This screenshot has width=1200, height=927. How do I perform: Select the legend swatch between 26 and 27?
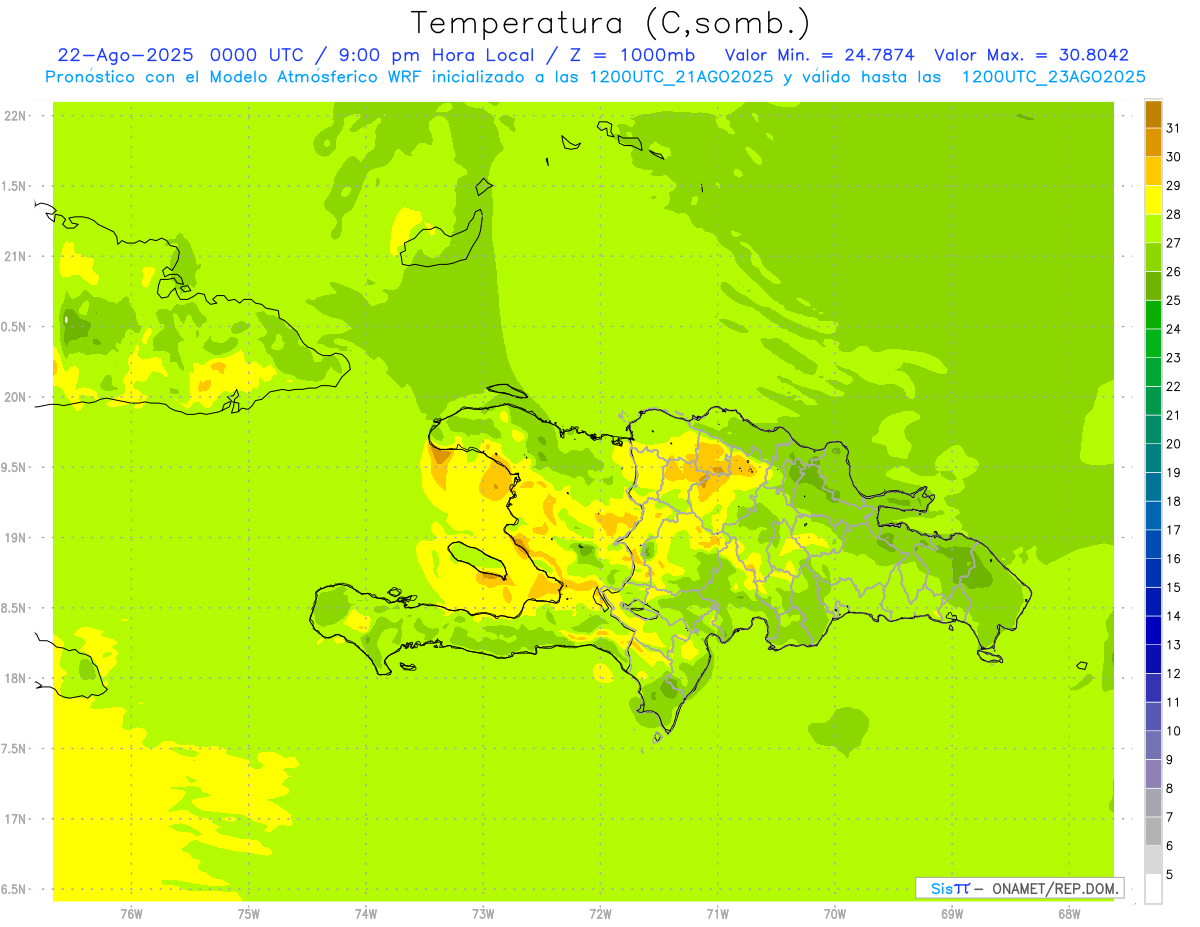(x=1153, y=257)
